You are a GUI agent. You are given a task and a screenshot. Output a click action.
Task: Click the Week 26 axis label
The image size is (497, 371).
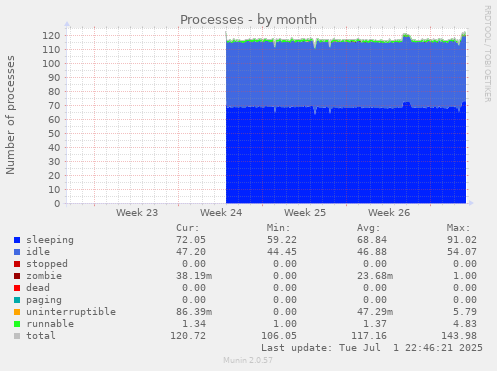click(x=389, y=213)
